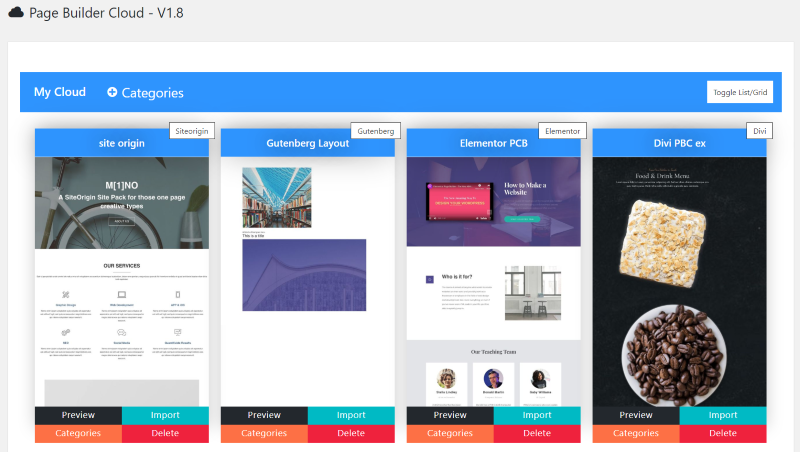Delete the Divi PBC ex template
The image size is (800, 452).
pos(723,433)
